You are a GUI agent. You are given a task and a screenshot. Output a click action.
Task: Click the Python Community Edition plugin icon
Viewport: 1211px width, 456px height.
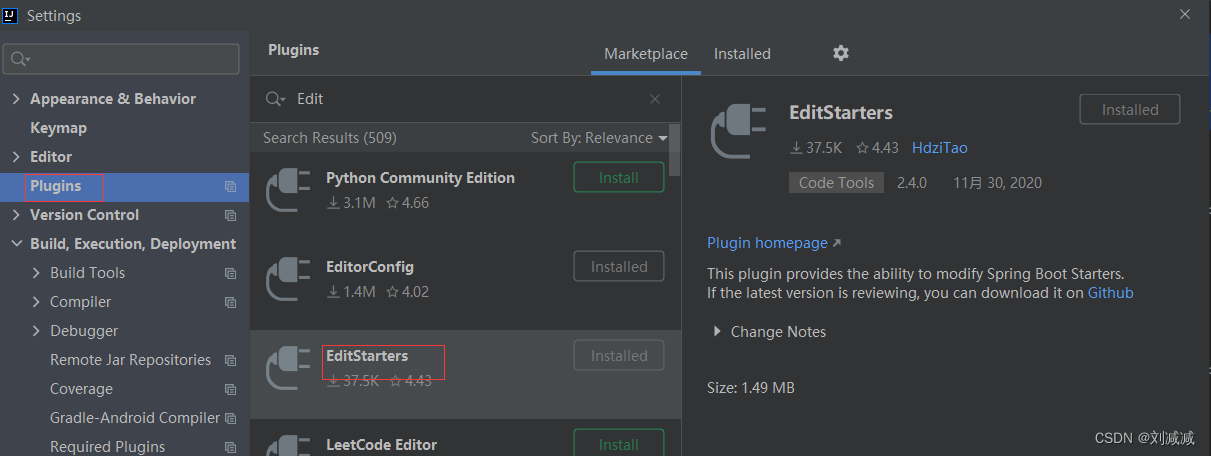(x=288, y=190)
